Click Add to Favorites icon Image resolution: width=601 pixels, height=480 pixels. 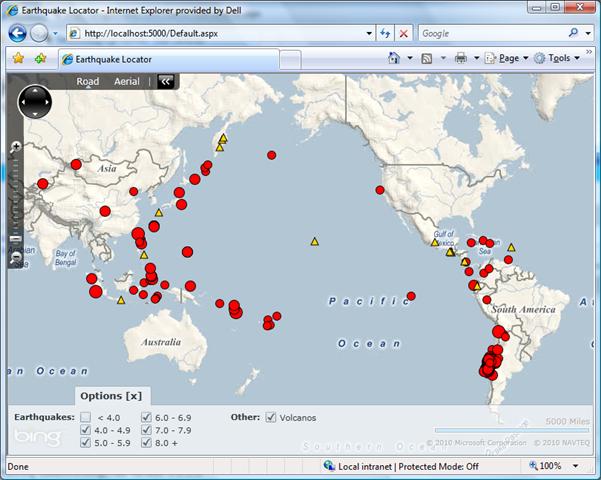point(41,58)
